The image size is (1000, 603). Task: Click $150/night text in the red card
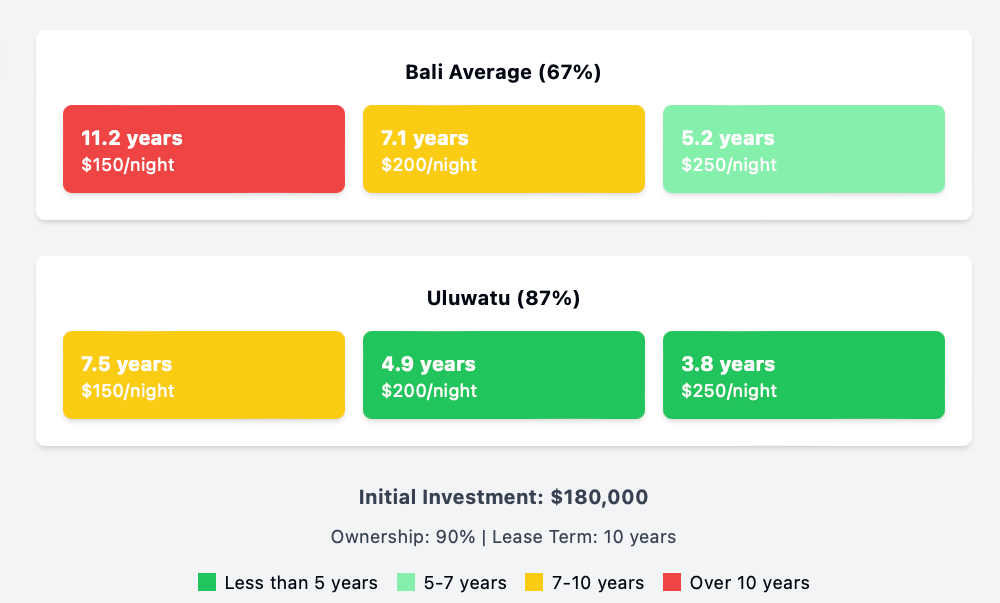click(128, 164)
